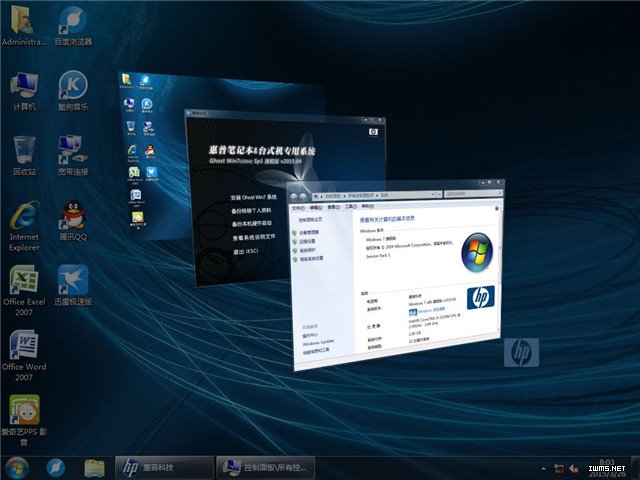Open the 设备管理器 link in the sidebar
Image resolution: width=640 pixels, height=480 pixels.
click(x=309, y=232)
